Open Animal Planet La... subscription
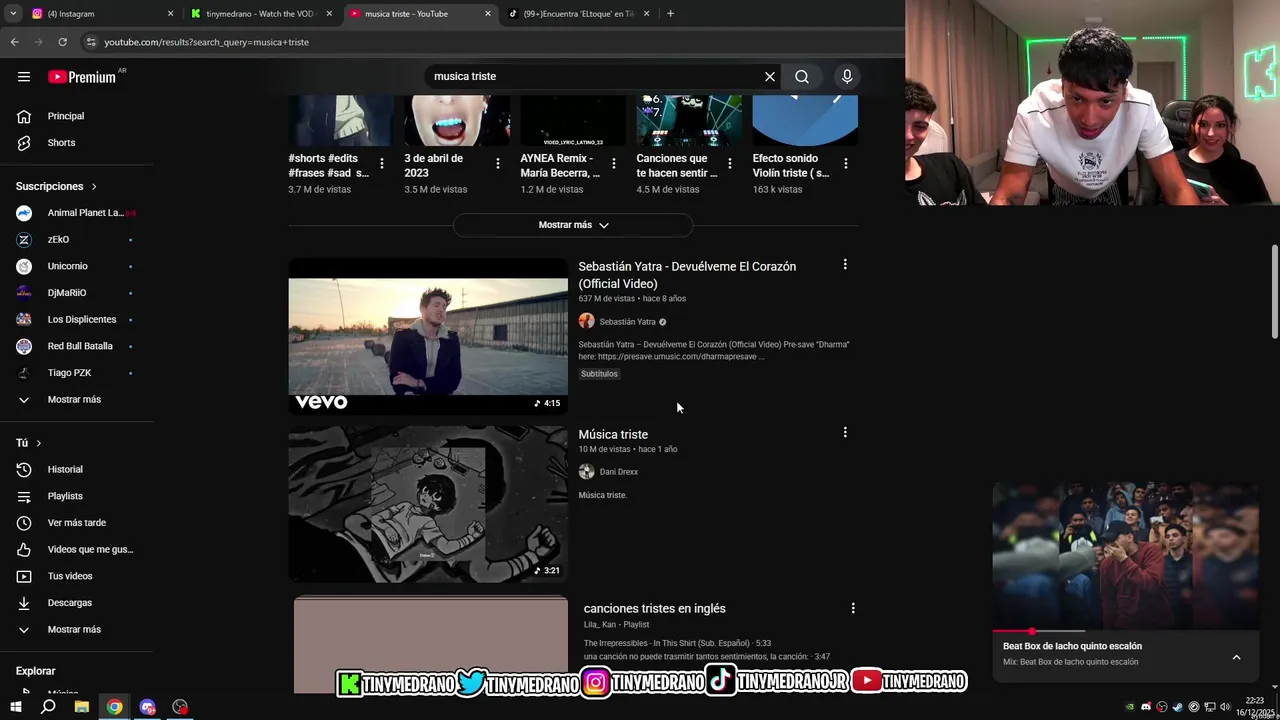This screenshot has width=1280, height=720. click(x=76, y=213)
